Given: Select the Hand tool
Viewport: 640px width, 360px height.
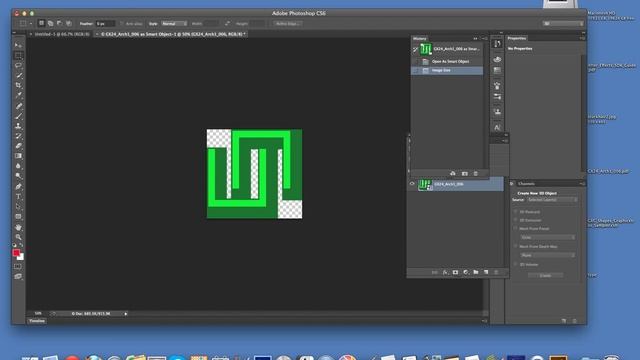Looking at the screenshot, I should click(18, 227).
